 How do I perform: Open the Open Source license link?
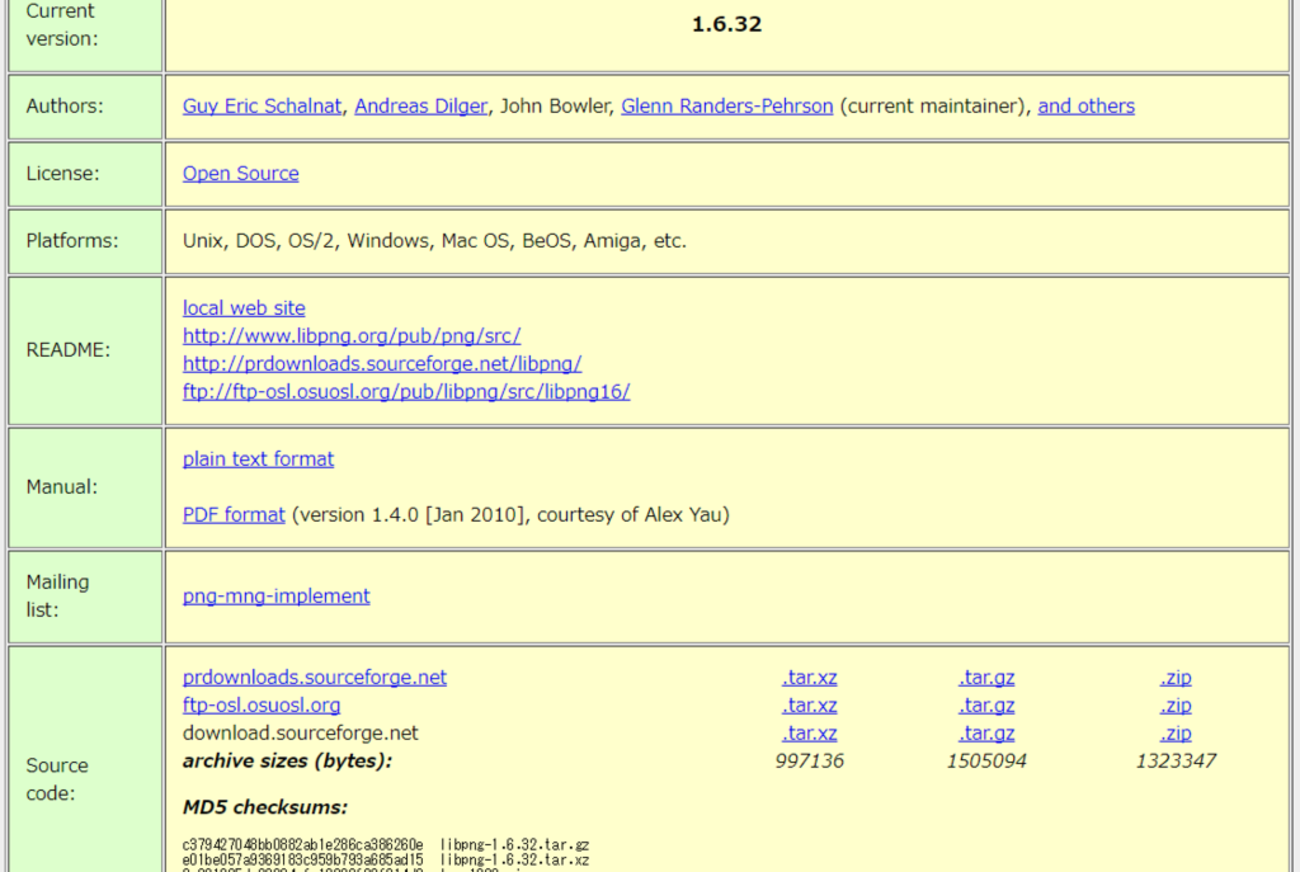coord(240,173)
